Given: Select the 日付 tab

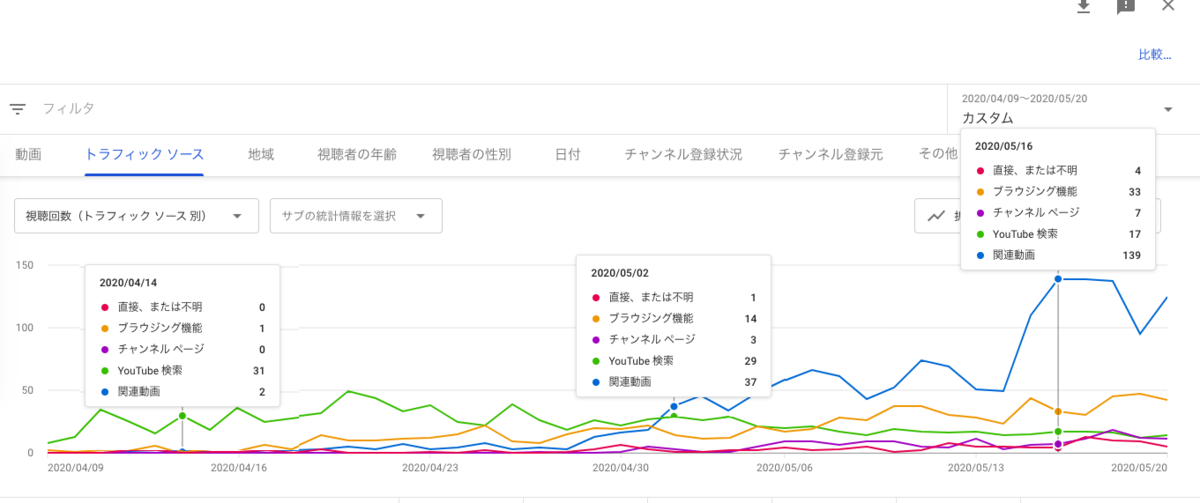Looking at the screenshot, I should pyautogui.click(x=568, y=155).
